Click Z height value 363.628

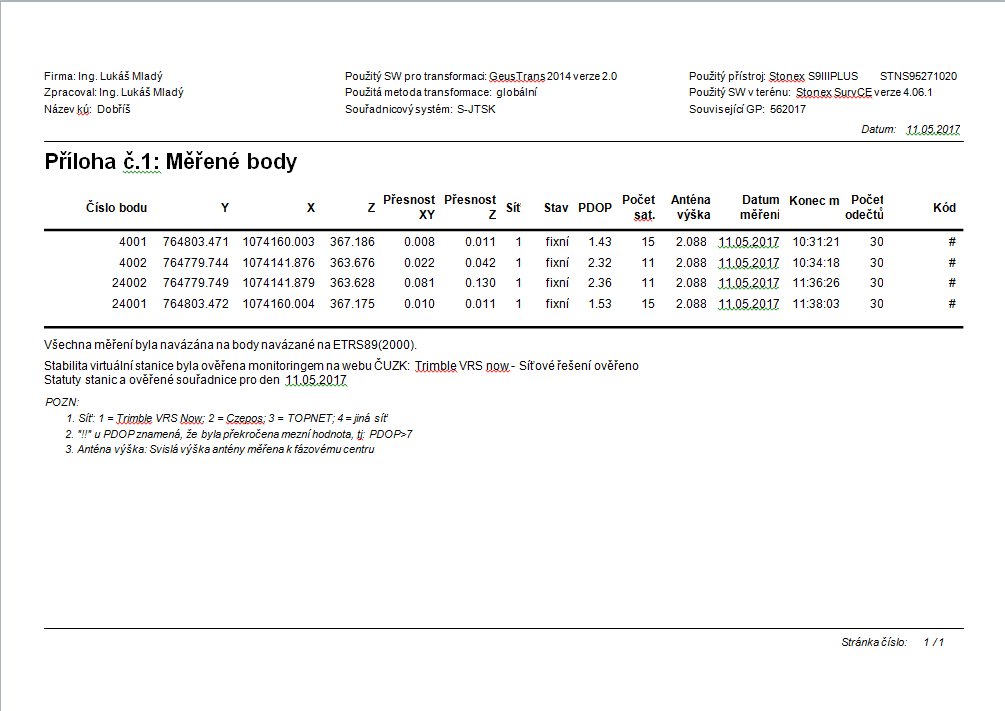point(352,283)
